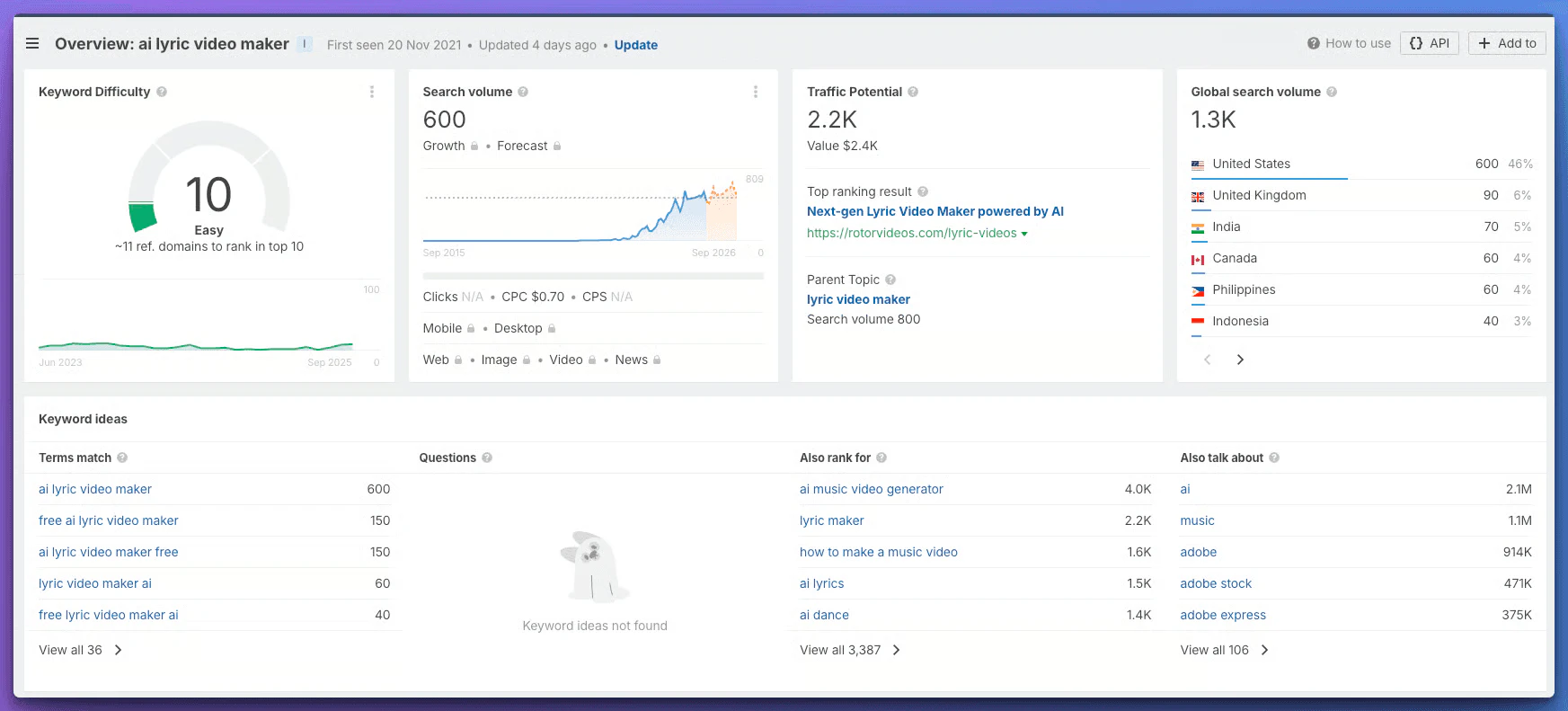Image resolution: width=1568 pixels, height=711 pixels.
Task: Click the Also rank for help icon
Action: coord(881,458)
